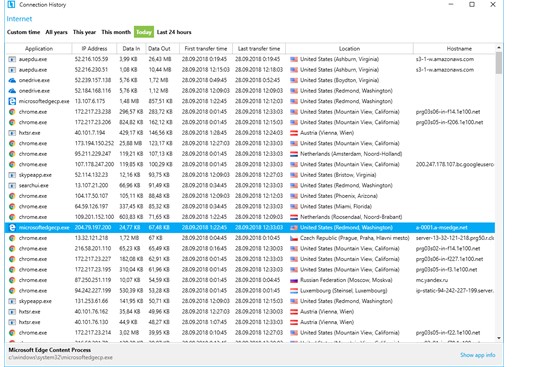This screenshot has height=367, width=538.
Task: Click the Luxembourg flag icon
Action: pos(294,291)
